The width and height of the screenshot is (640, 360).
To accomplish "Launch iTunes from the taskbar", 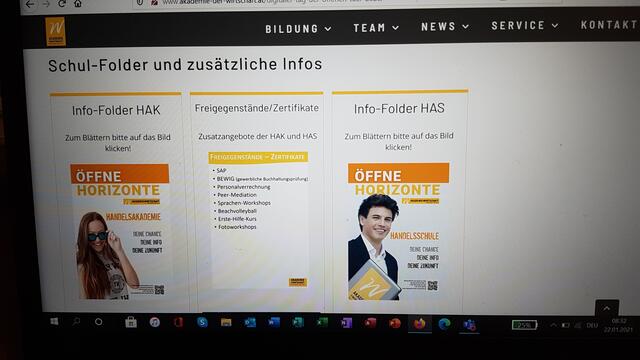I will 155,322.
